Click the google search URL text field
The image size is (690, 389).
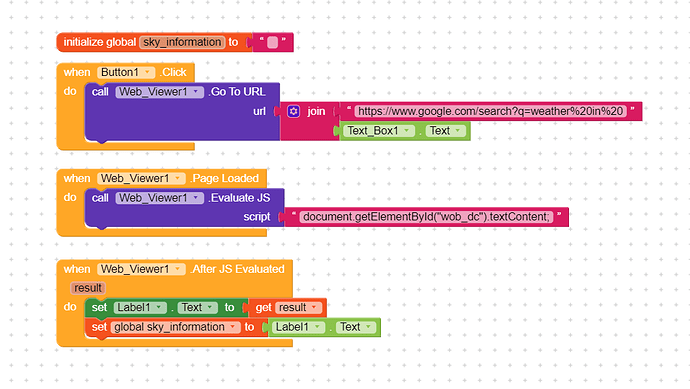pos(491,111)
